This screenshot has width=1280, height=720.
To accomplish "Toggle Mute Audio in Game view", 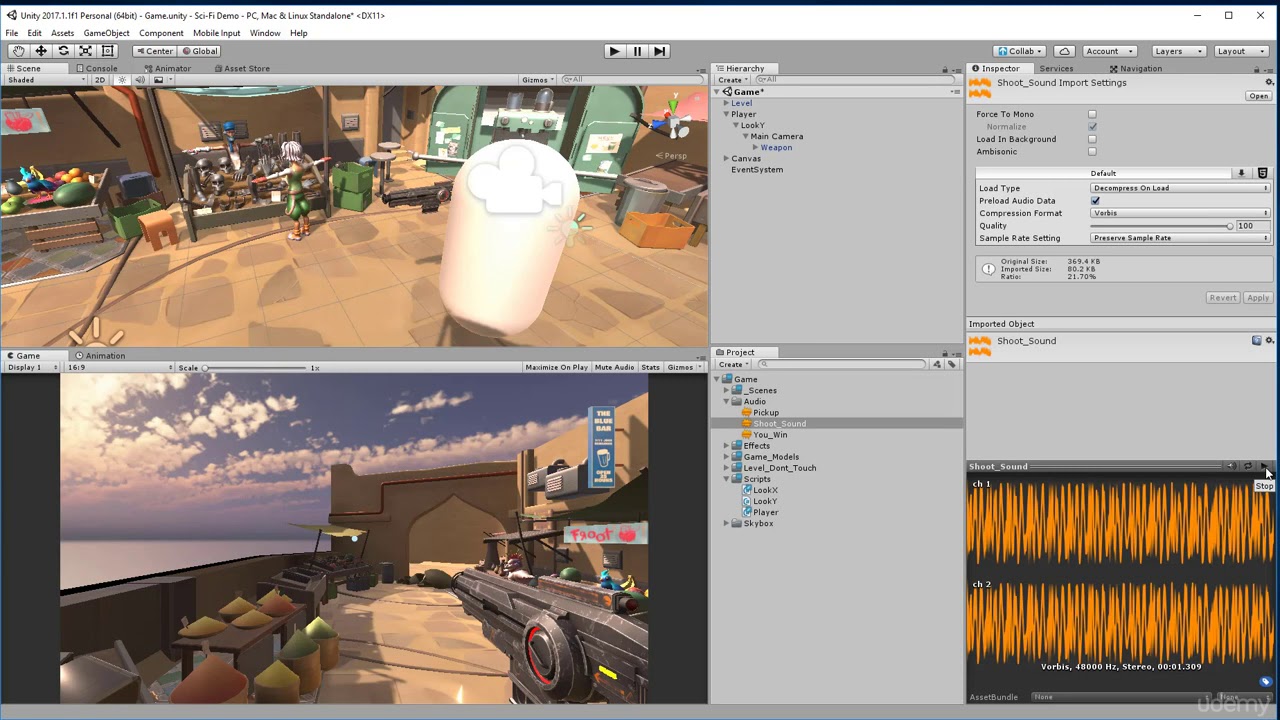I will [614, 368].
